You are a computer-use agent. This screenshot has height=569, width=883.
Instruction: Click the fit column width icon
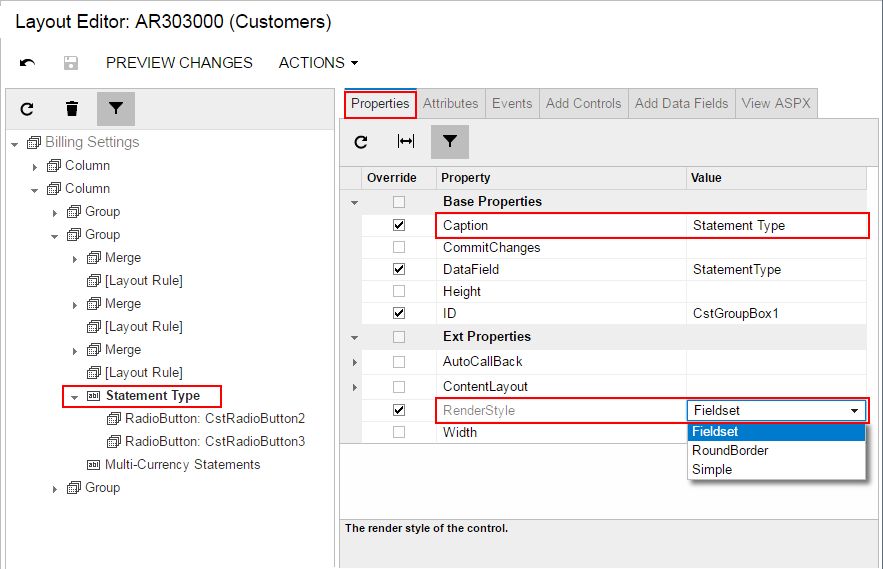pos(406,142)
